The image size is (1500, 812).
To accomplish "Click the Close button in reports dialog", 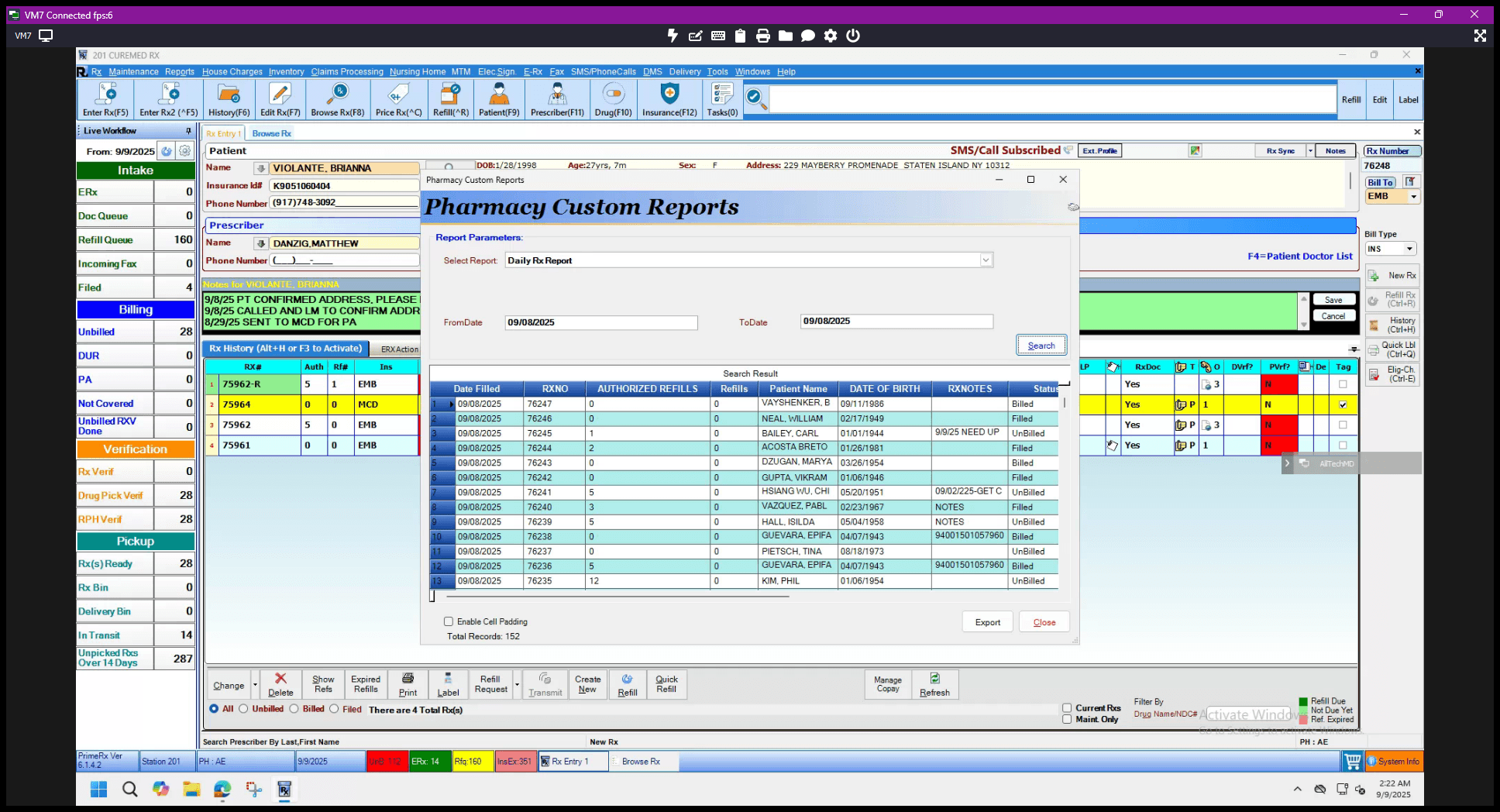I will click(1044, 622).
